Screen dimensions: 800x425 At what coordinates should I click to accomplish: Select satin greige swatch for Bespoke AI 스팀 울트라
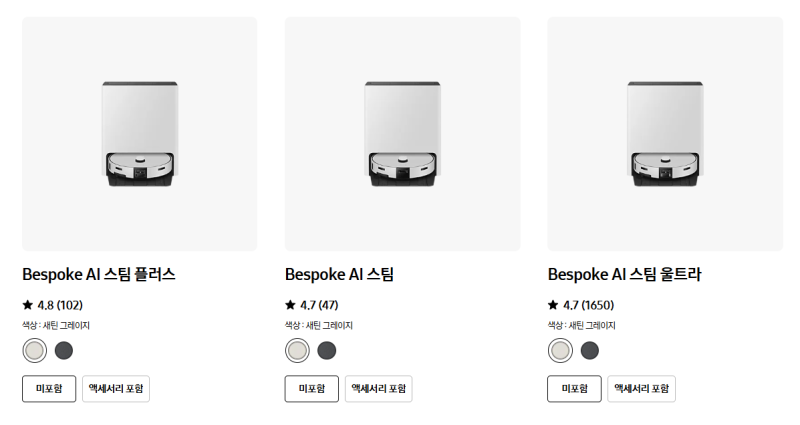[x=560, y=351]
